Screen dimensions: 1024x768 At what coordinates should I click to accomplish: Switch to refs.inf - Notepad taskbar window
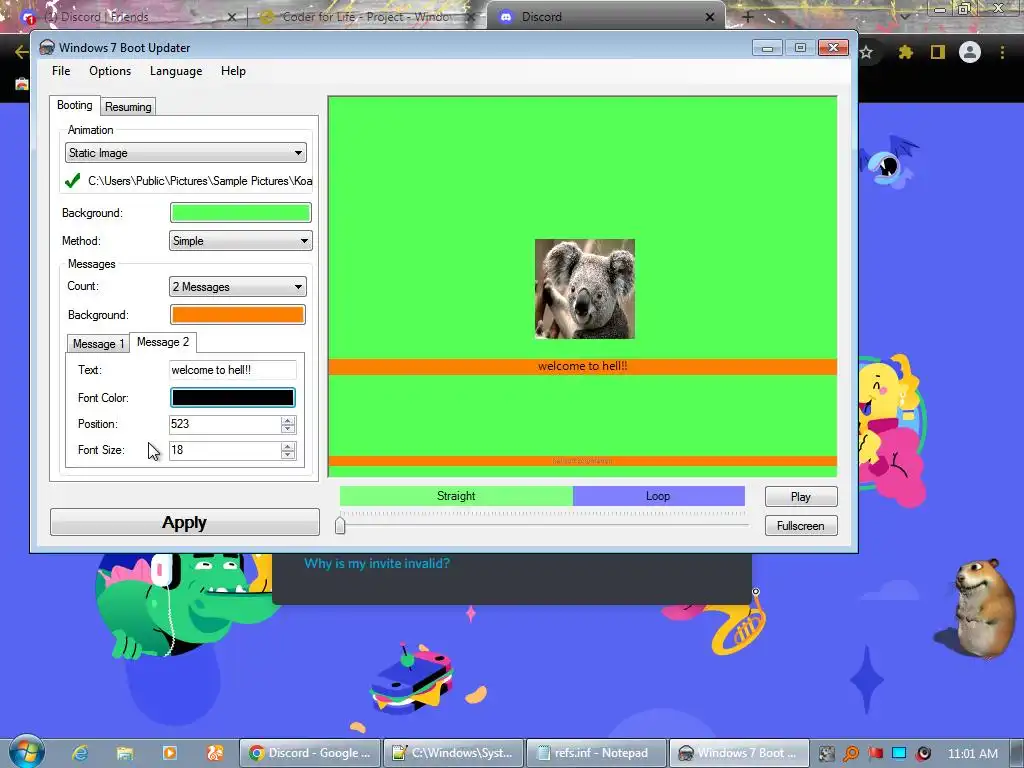(596, 753)
